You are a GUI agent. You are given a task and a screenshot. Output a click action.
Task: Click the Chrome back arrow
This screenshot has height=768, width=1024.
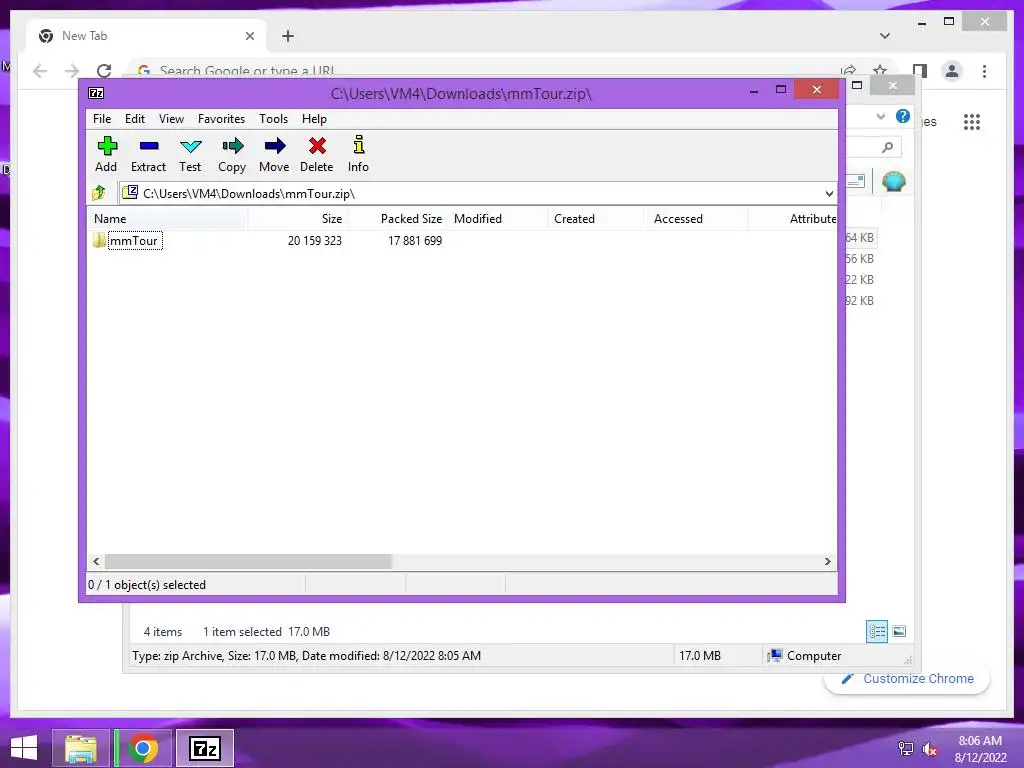point(40,71)
